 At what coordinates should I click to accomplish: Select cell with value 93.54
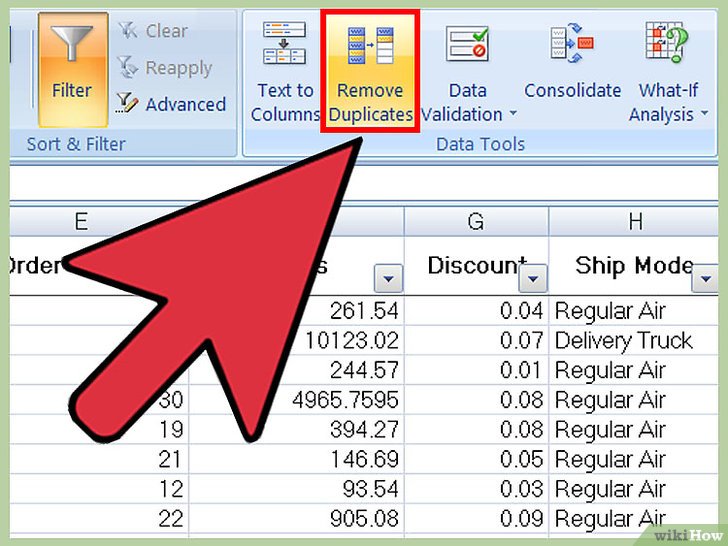[x=297, y=489]
